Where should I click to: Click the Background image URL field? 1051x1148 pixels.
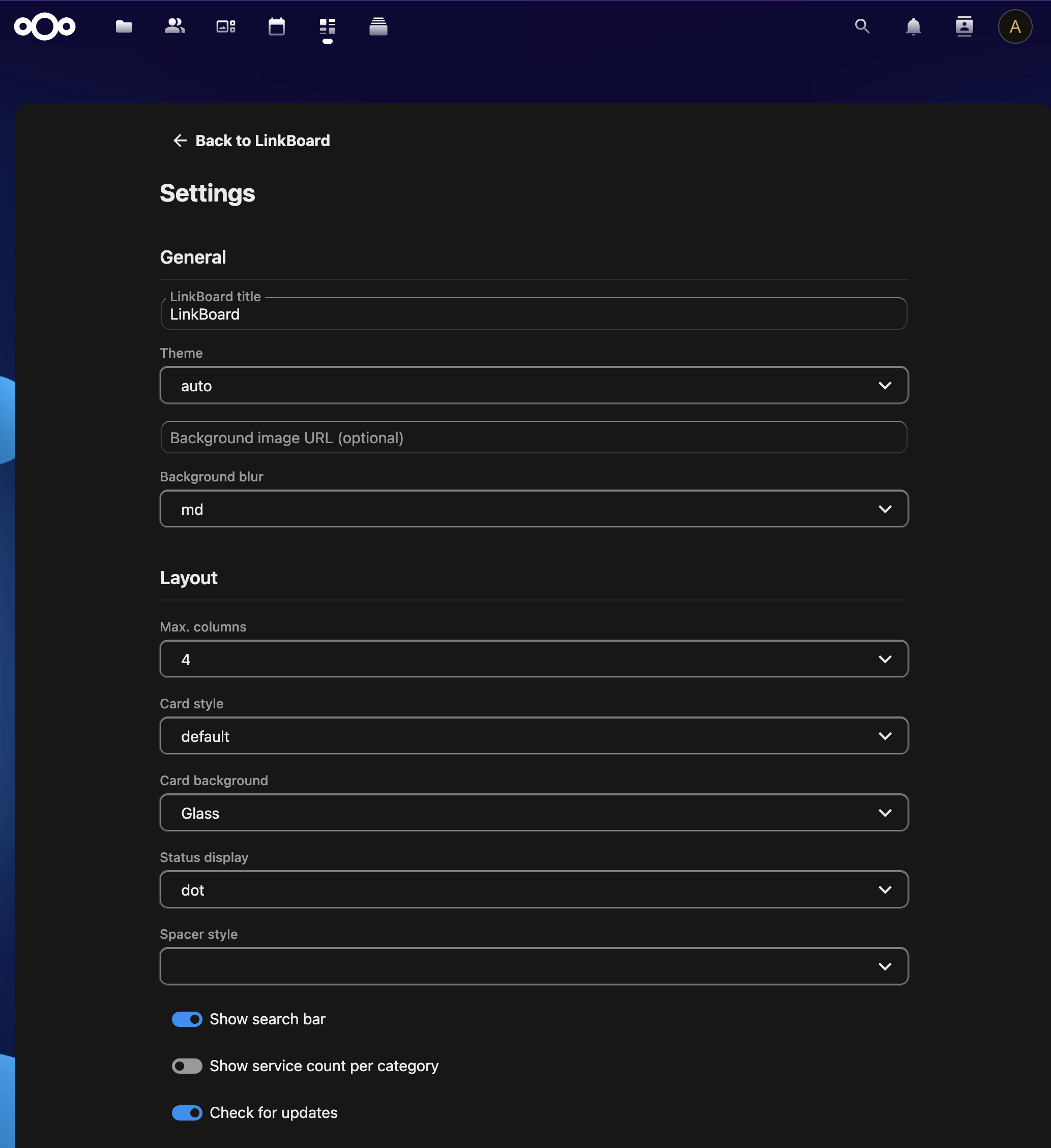pos(534,437)
